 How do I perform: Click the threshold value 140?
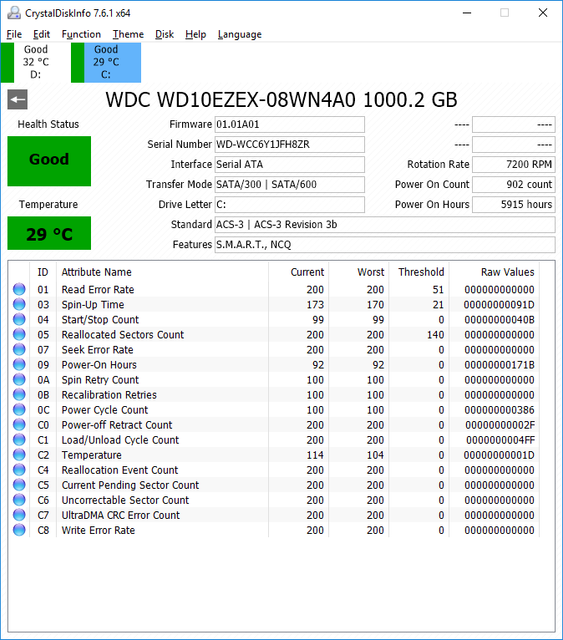(x=435, y=335)
